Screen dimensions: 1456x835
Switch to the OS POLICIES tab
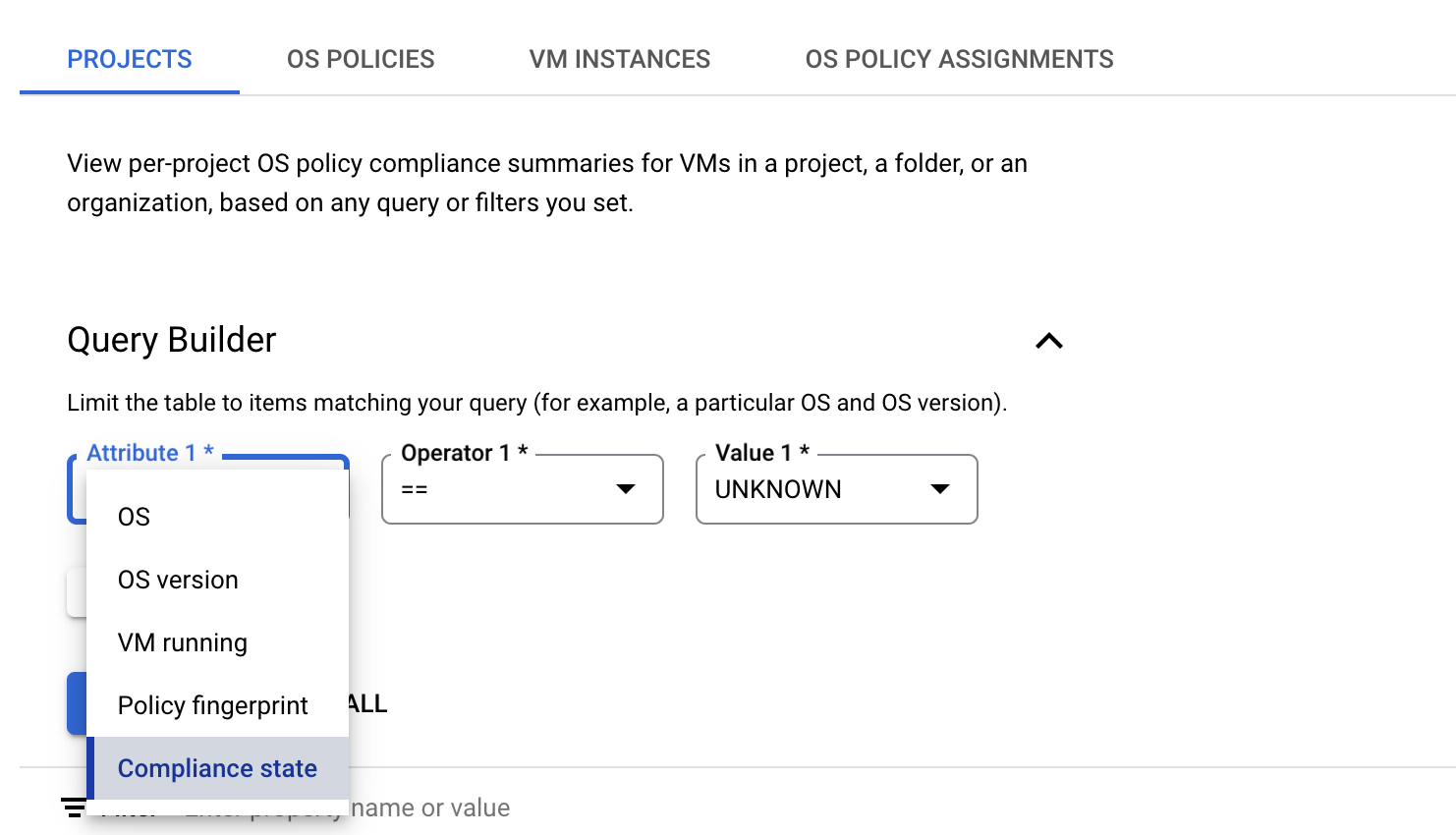point(361,59)
